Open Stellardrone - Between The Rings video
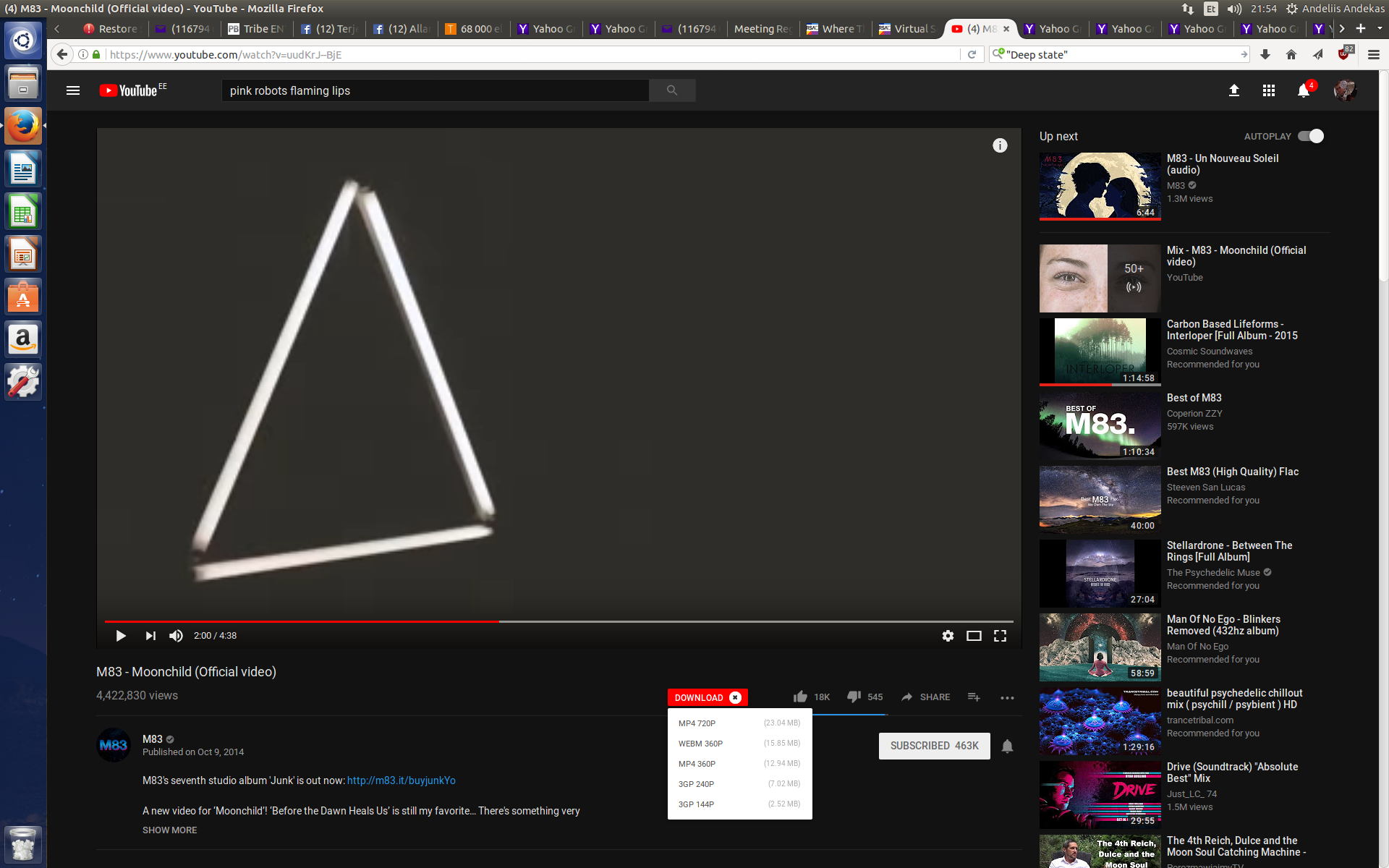 1229,551
